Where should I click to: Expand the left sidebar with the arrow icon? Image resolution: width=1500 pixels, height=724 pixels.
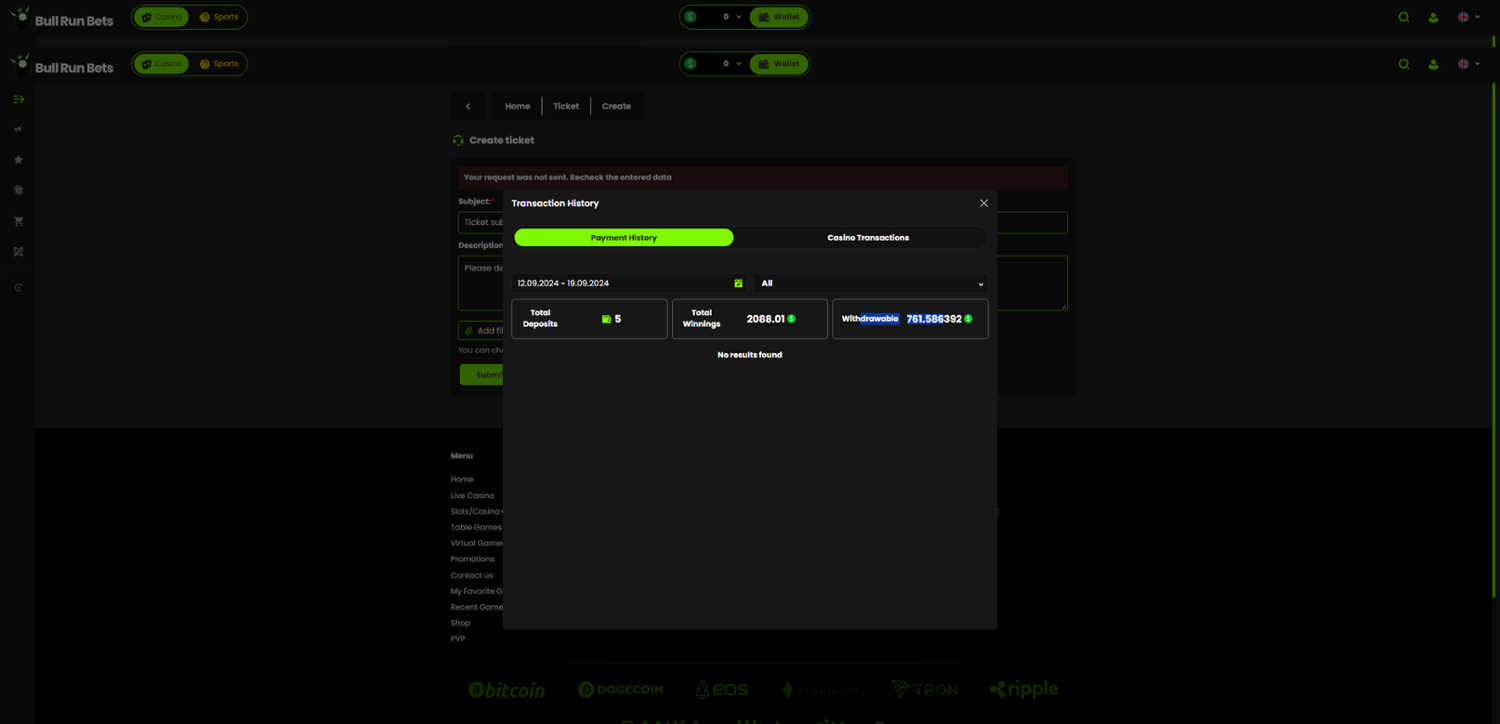18,99
